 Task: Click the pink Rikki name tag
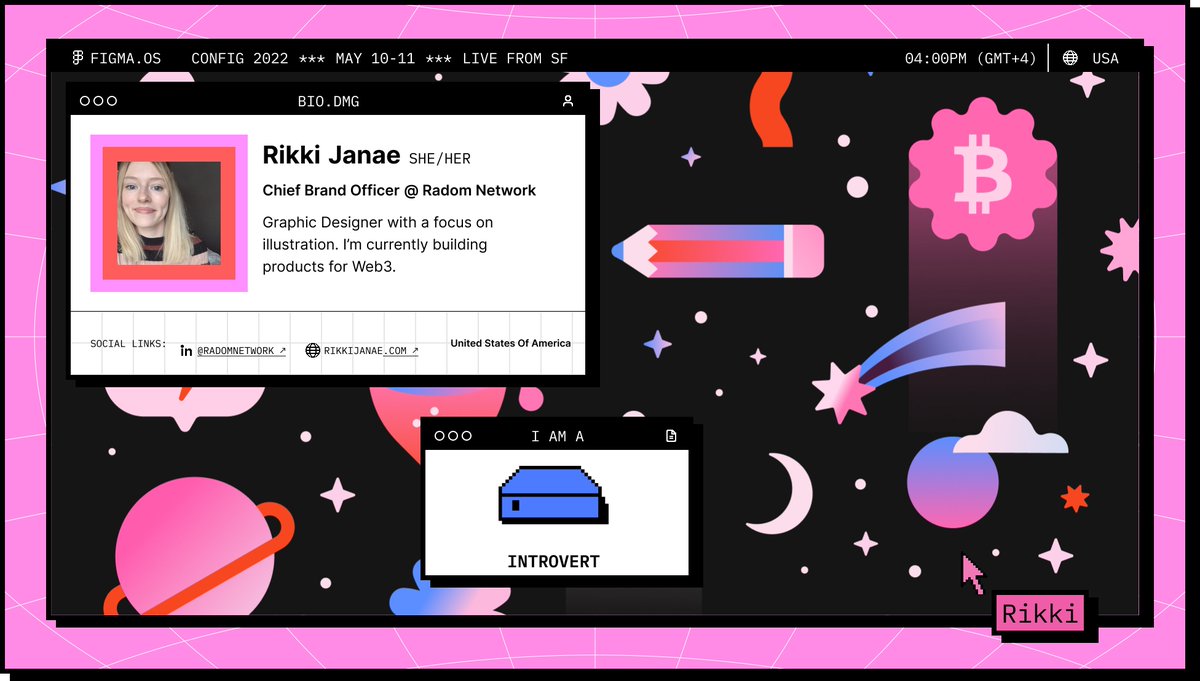coord(1040,613)
